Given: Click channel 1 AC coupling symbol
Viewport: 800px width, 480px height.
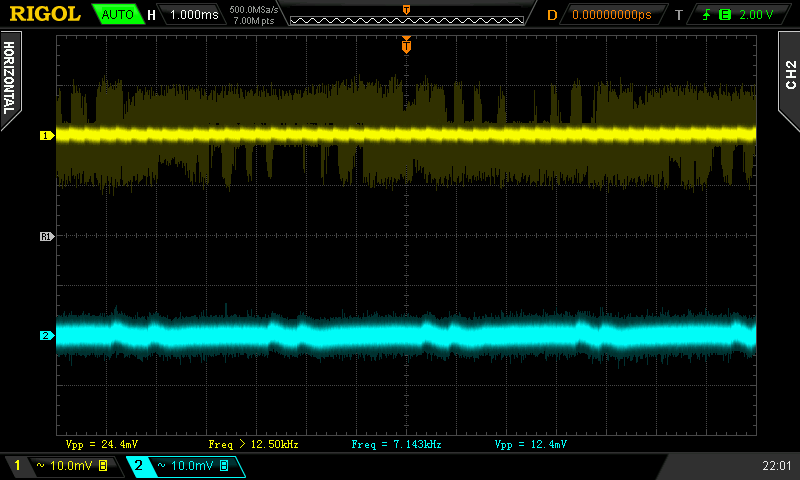Looking at the screenshot, I should click(x=41, y=465).
